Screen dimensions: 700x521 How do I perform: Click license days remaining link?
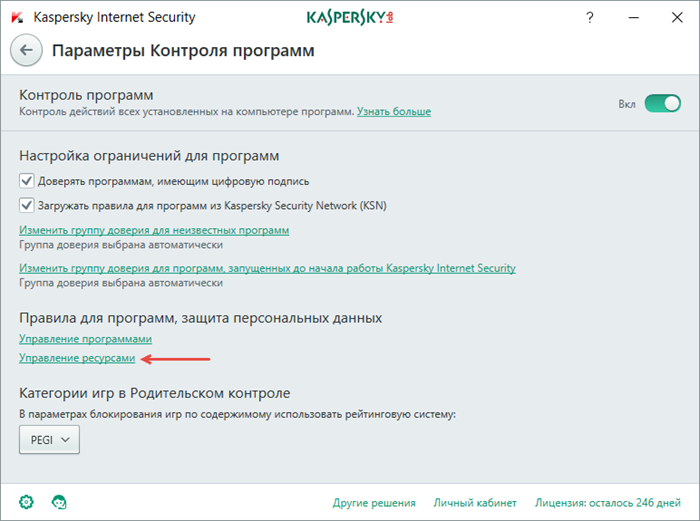coord(608,503)
